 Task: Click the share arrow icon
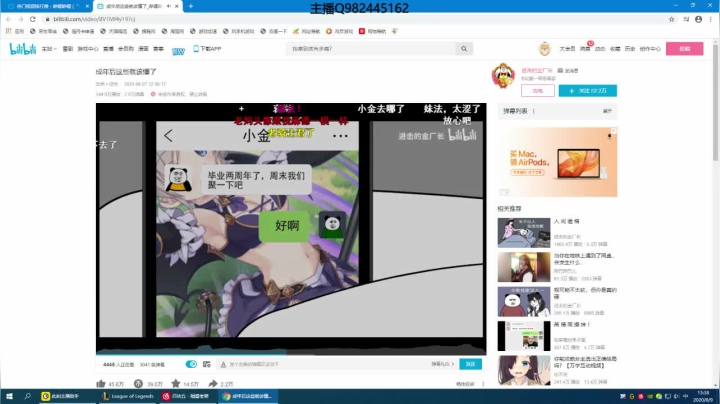pos(213,383)
